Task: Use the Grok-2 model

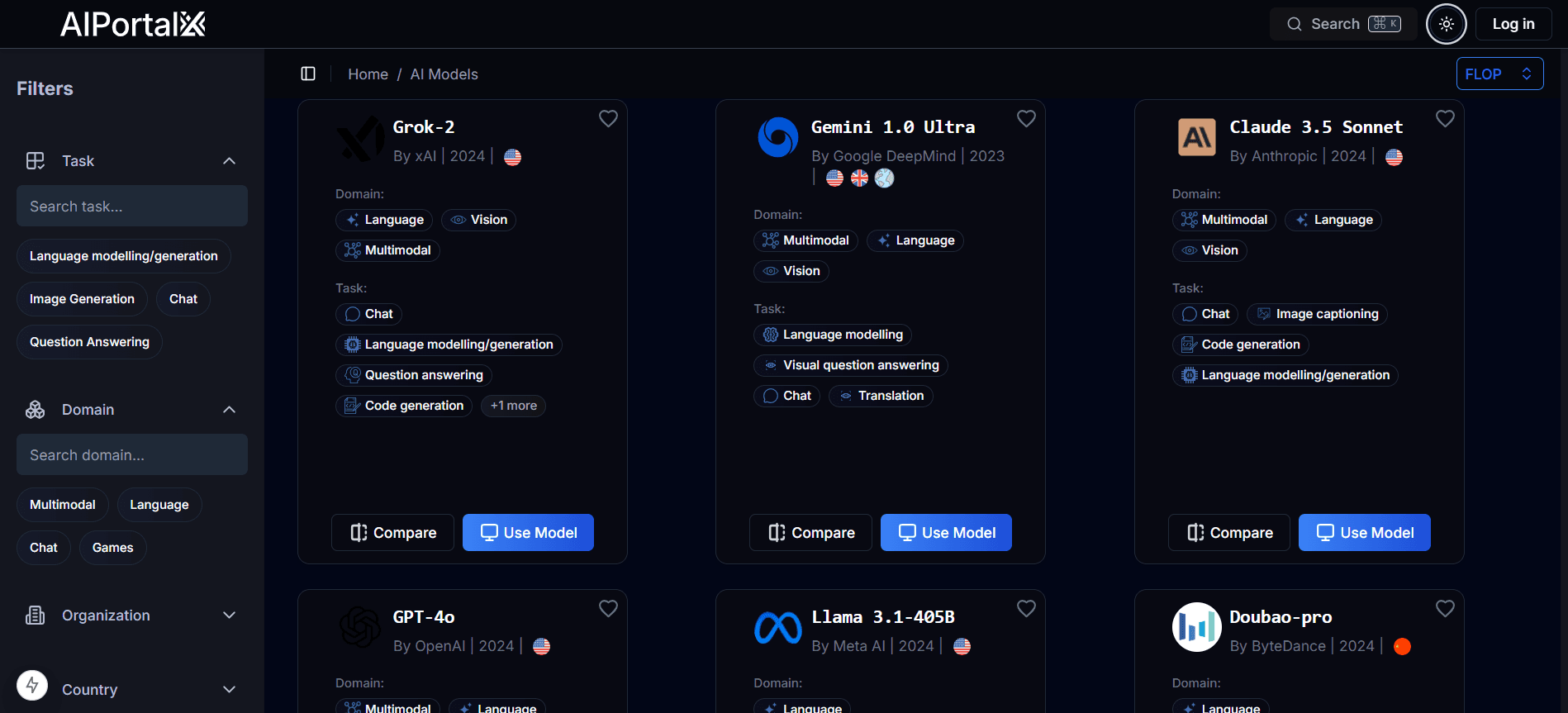Action: click(x=529, y=533)
